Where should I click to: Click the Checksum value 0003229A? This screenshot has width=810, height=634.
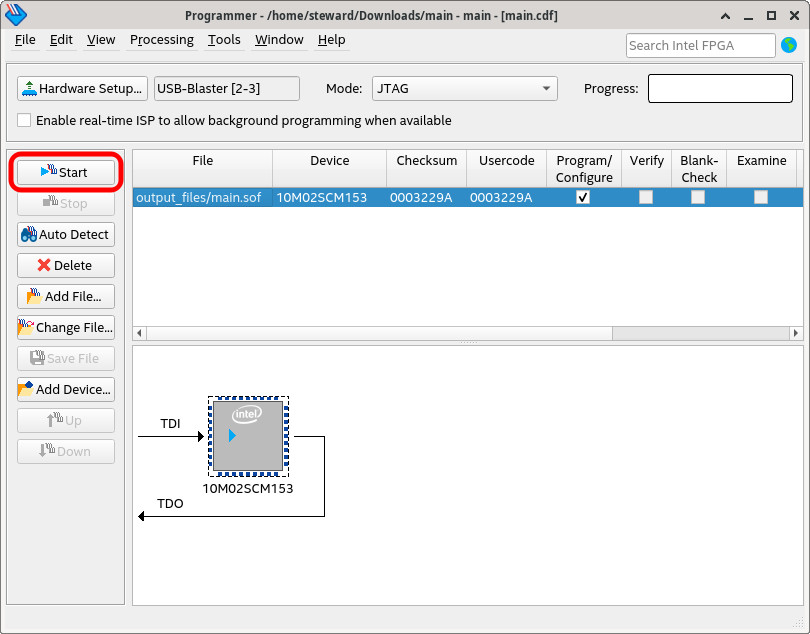click(426, 197)
